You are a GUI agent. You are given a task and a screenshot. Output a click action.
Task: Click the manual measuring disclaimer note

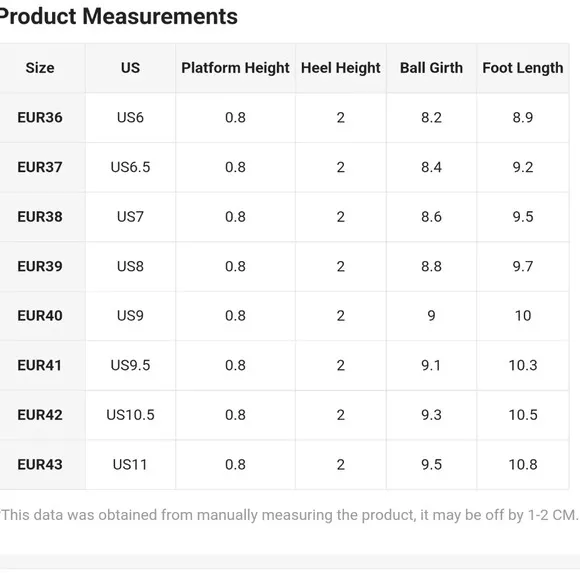pyautogui.click(x=289, y=515)
